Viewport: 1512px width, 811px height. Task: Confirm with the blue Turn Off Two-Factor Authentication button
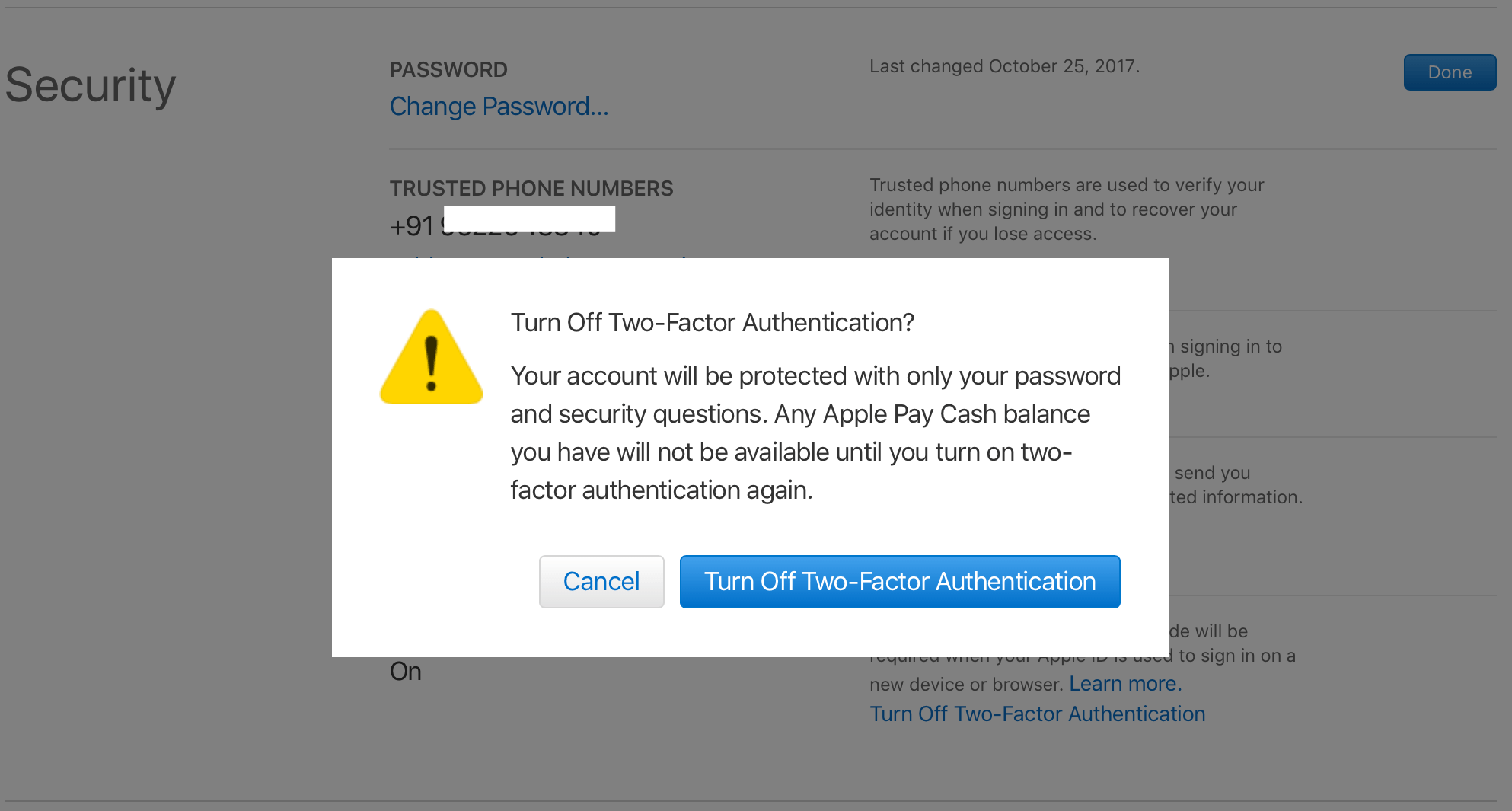(x=899, y=582)
